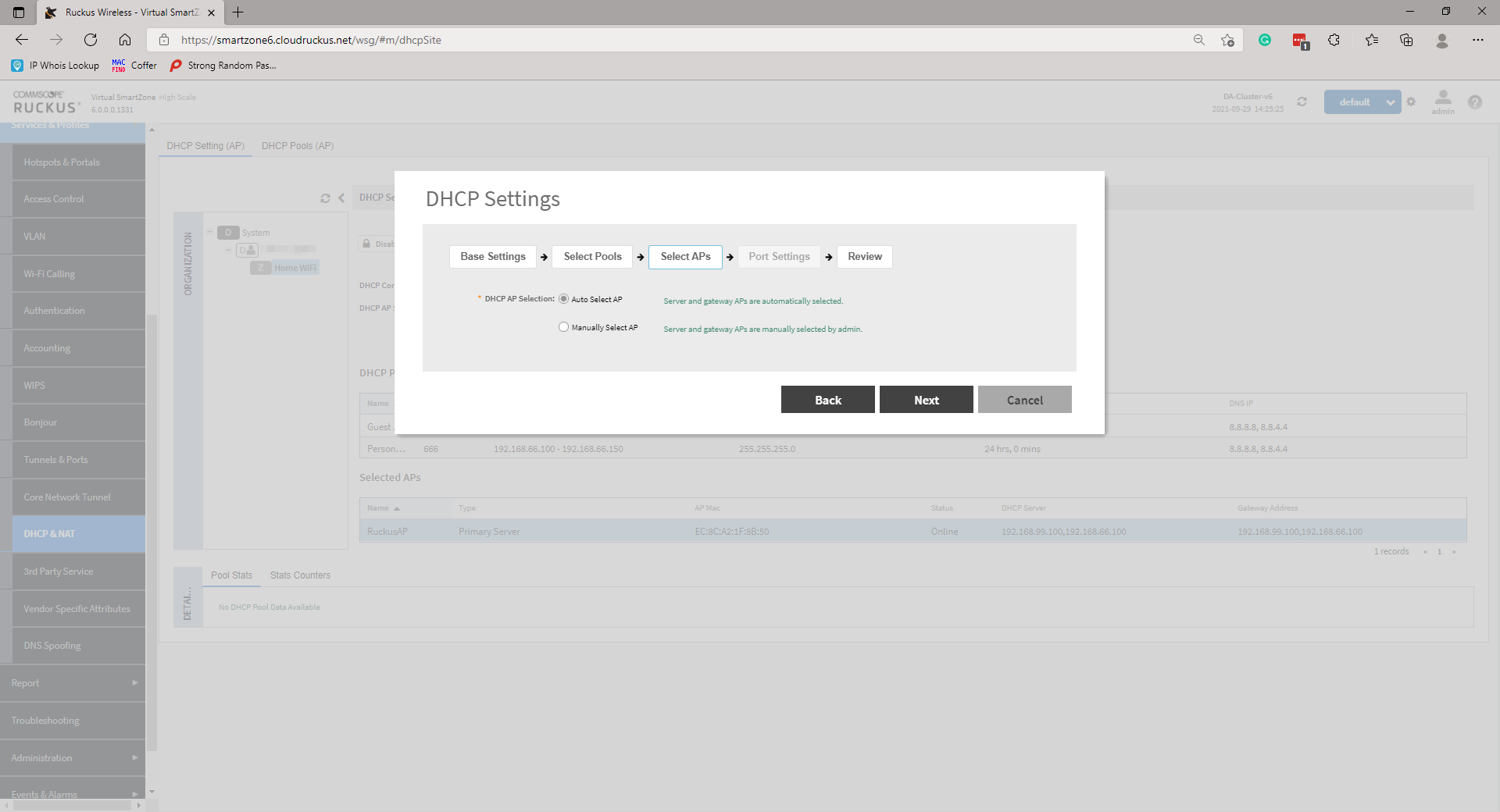Click the Ruckus help question mark icon
This screenshot has height=812, width=1500.
1474,102
